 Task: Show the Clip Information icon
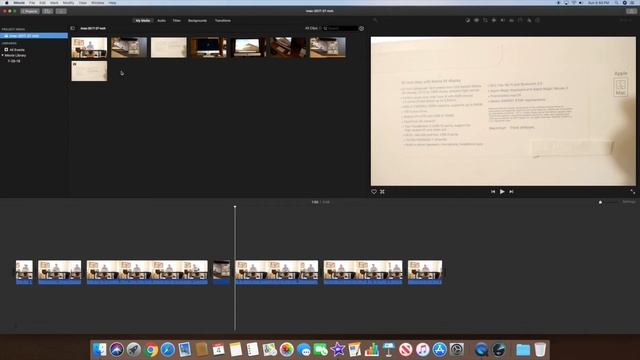click(x=538, y=20)
